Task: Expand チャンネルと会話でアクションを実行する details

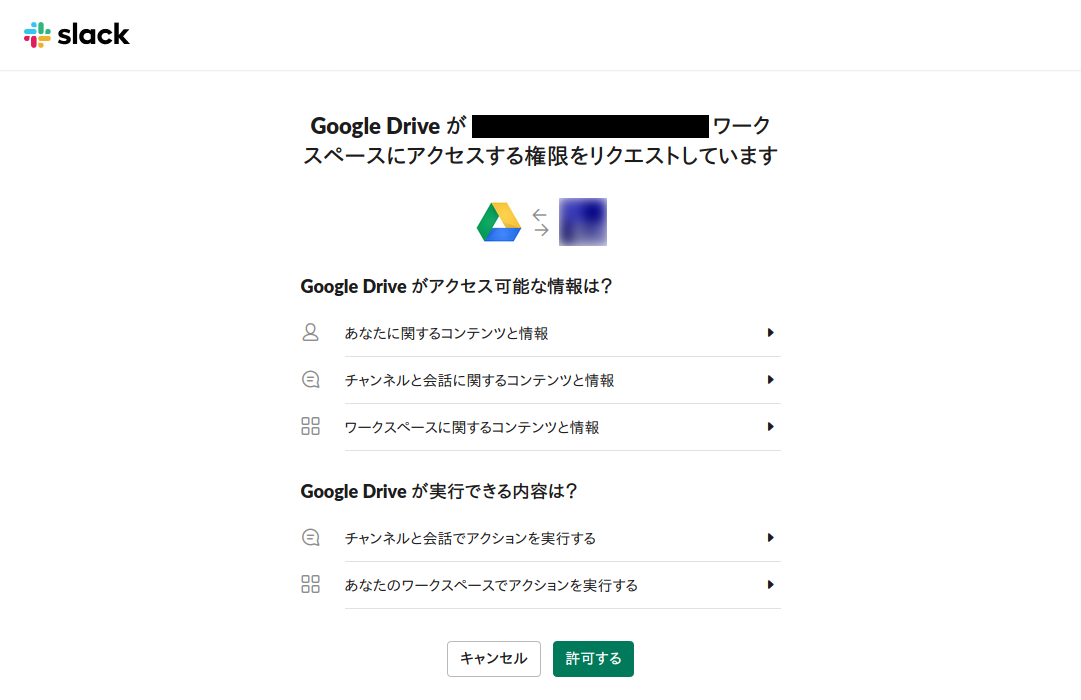Action: tap(771, 537)
